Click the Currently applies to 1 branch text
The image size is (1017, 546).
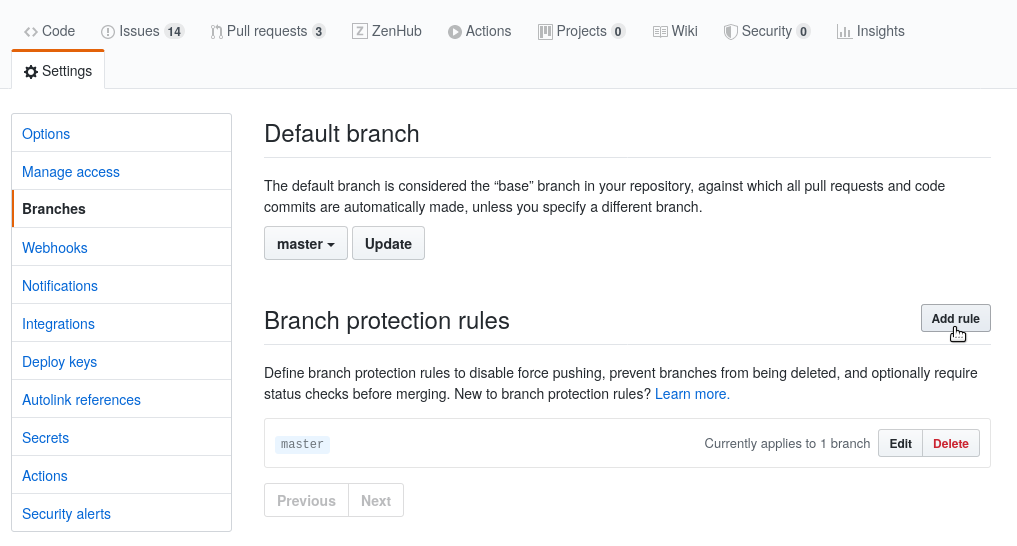(787, 444)
